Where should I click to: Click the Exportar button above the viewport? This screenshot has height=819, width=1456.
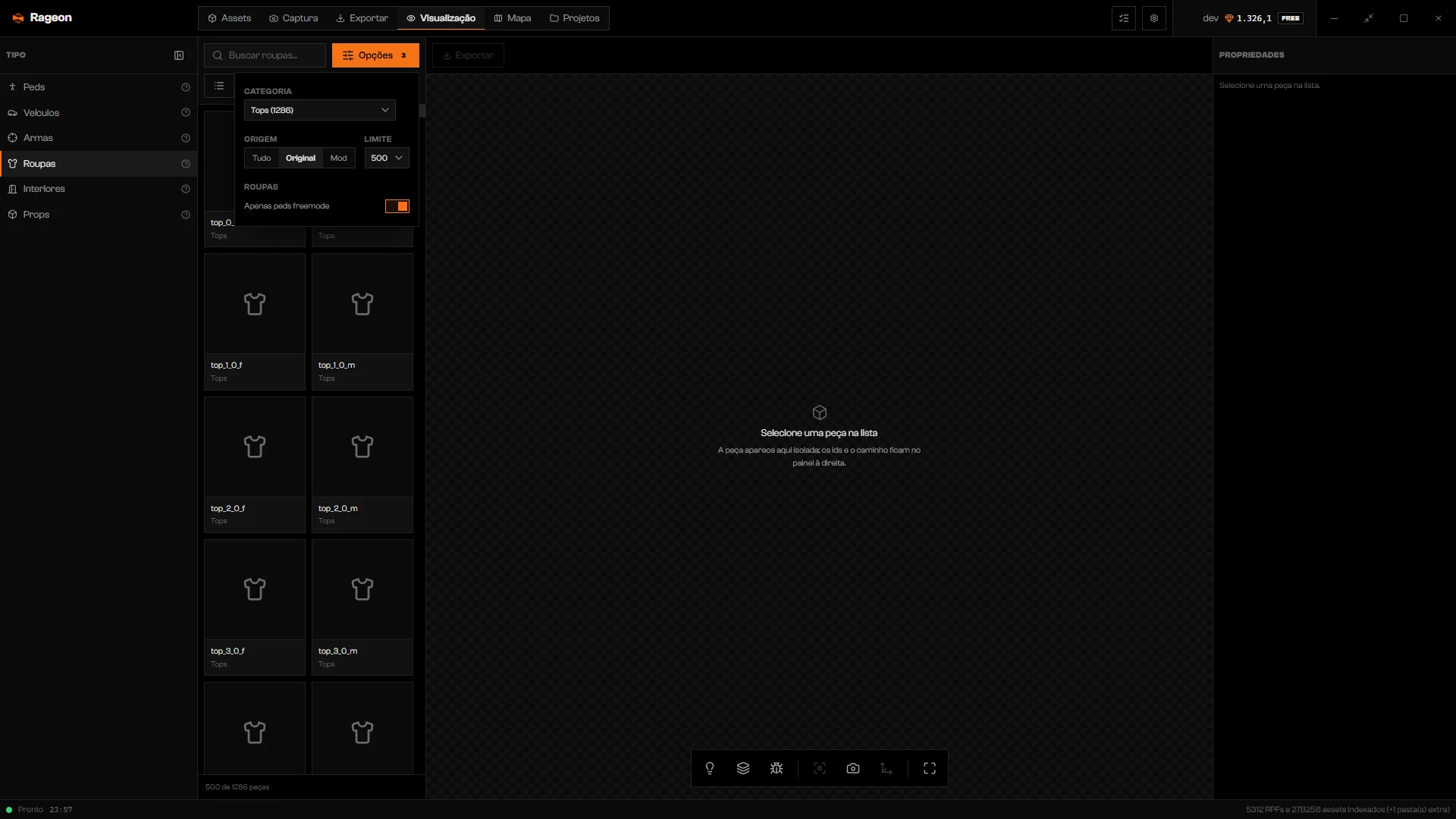(x=468, y=55)
